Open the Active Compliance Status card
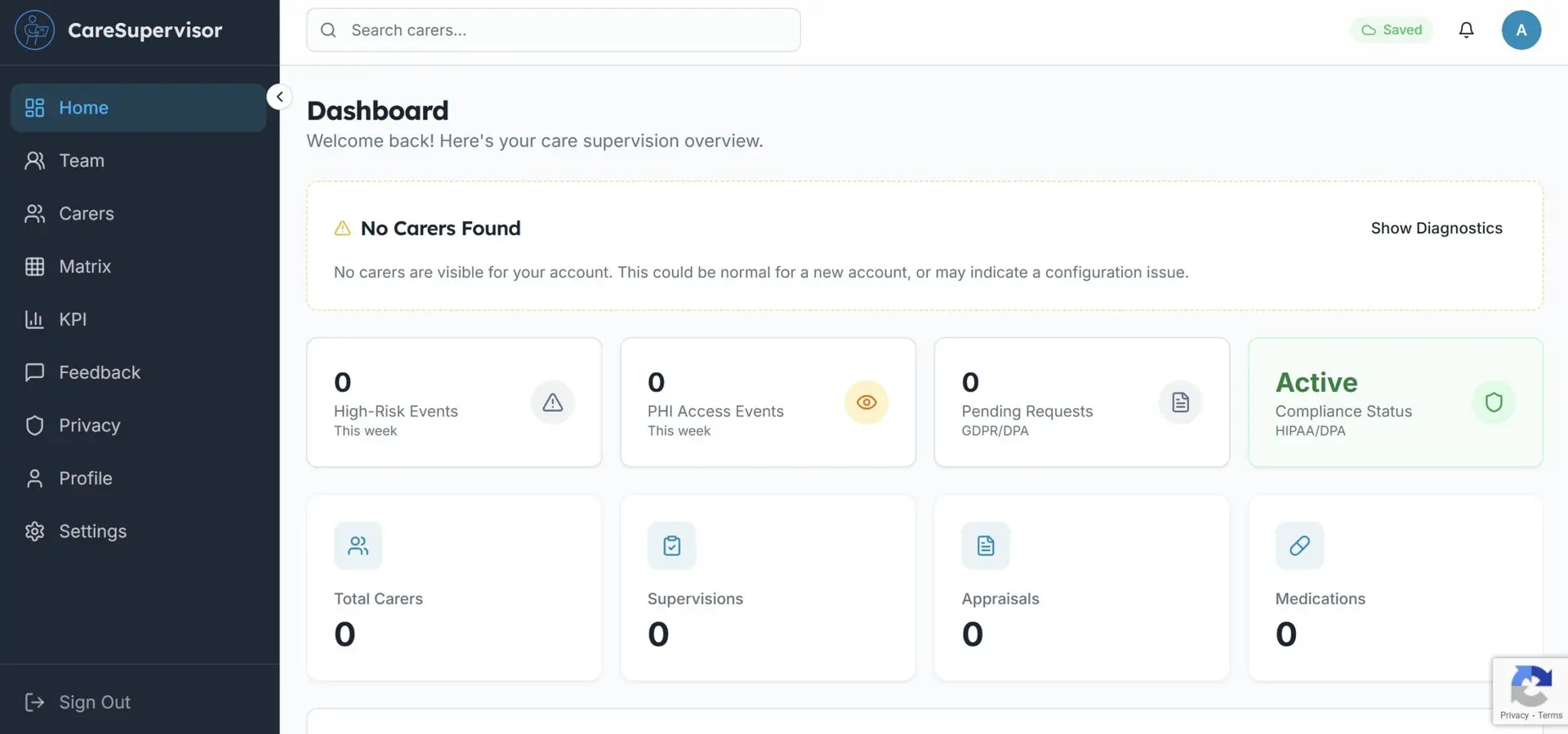Viewport: 1568px width, 734px height. pos(1396,403)
